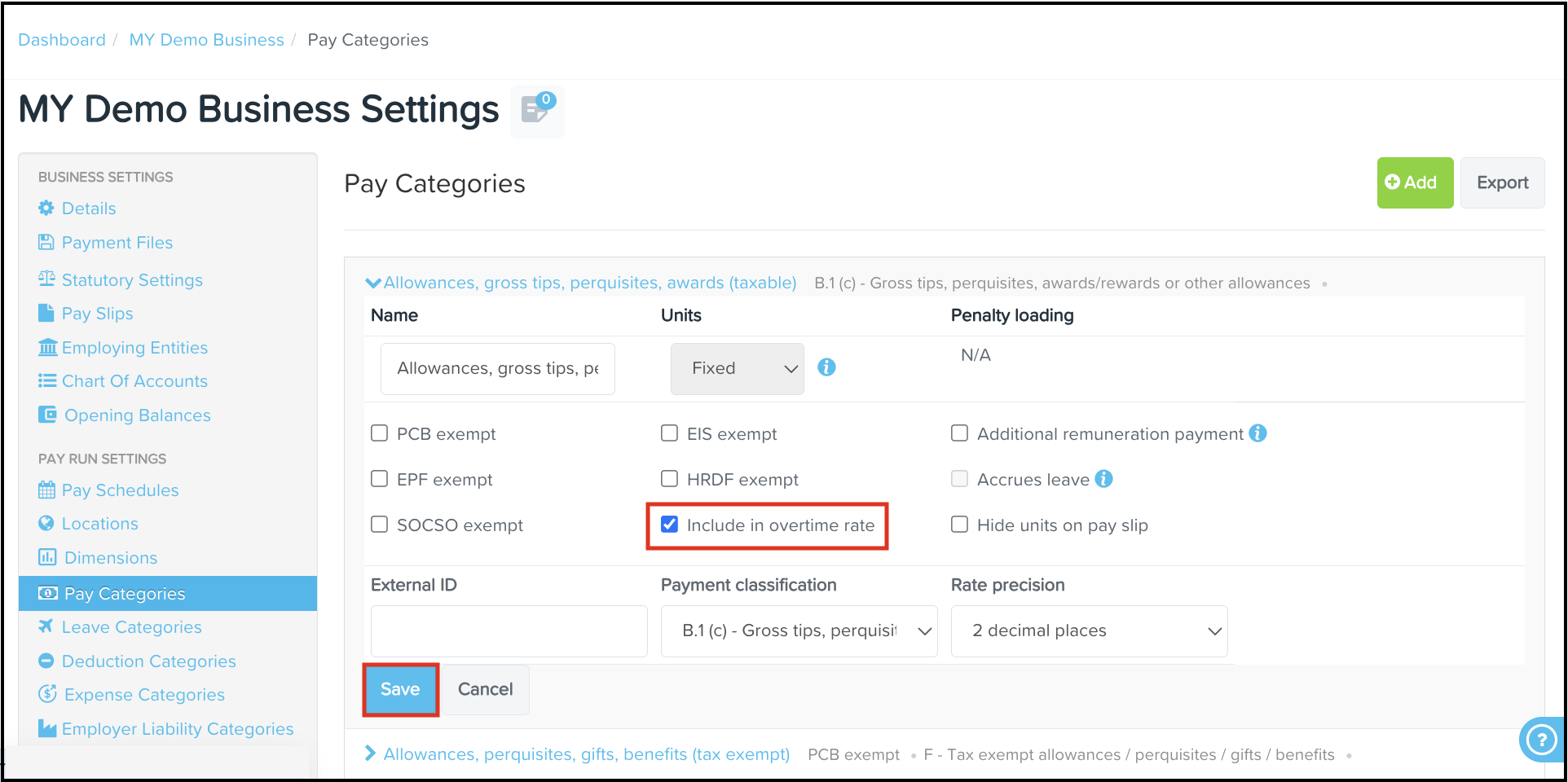Viewport: 1568px width, 782px height.
Task: Click the Additional remuneration payment info icon
Action: [1257, 433]
